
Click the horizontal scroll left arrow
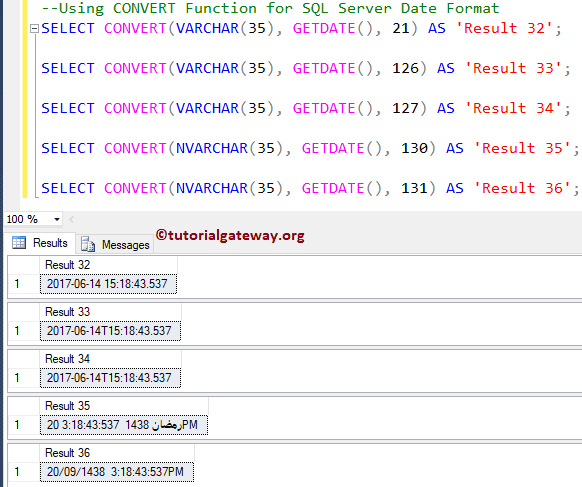point(72,220)
